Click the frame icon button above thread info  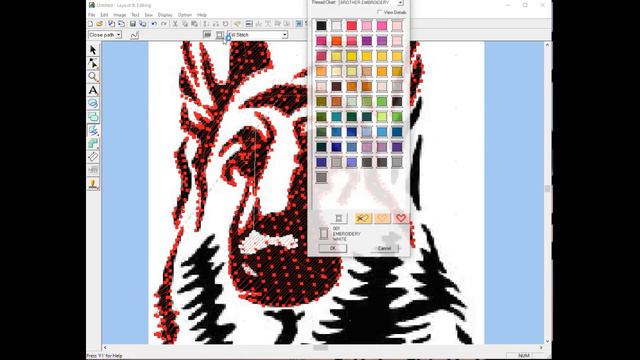click(339, 218)
